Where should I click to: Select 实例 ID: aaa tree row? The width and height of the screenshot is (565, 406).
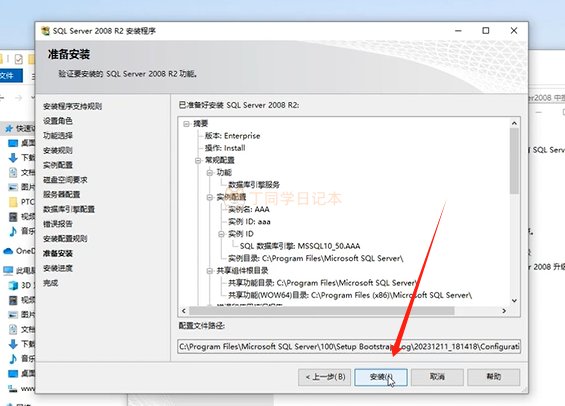tap(249, 222)
